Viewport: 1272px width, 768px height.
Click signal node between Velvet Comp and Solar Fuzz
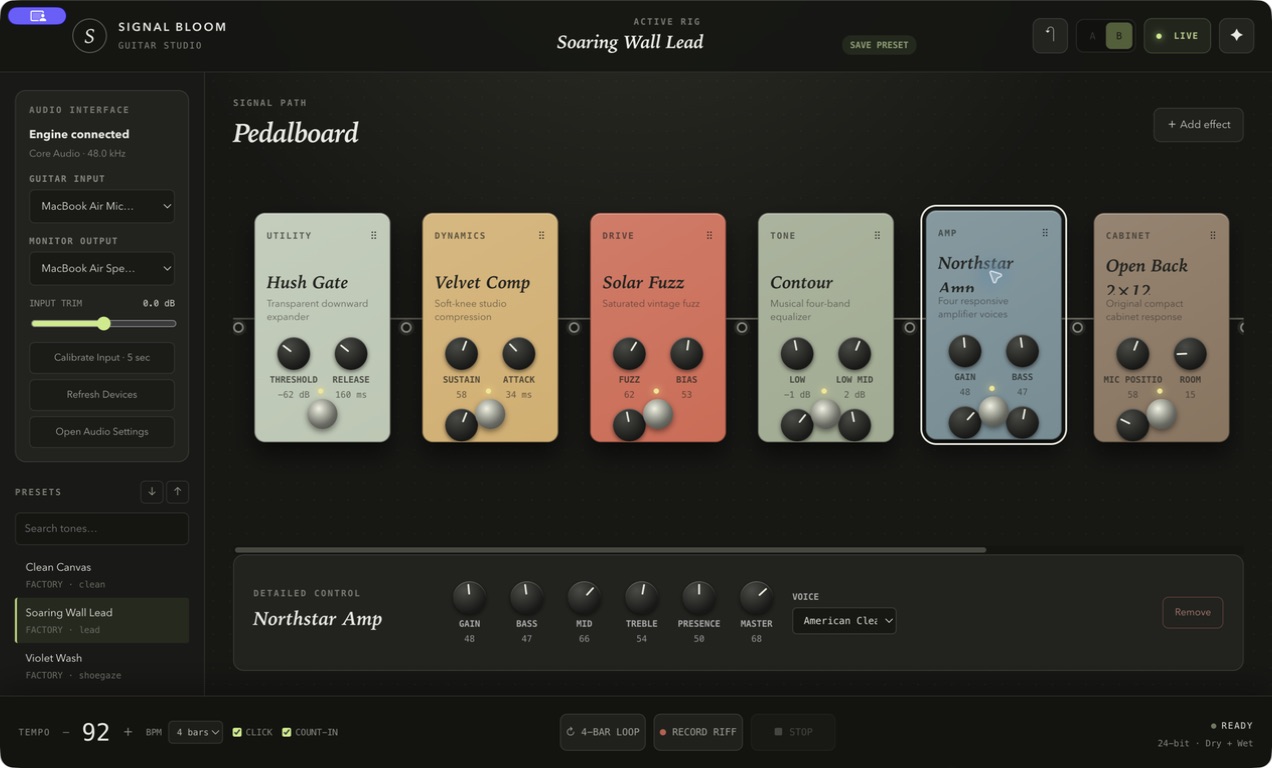coord(574,327)
